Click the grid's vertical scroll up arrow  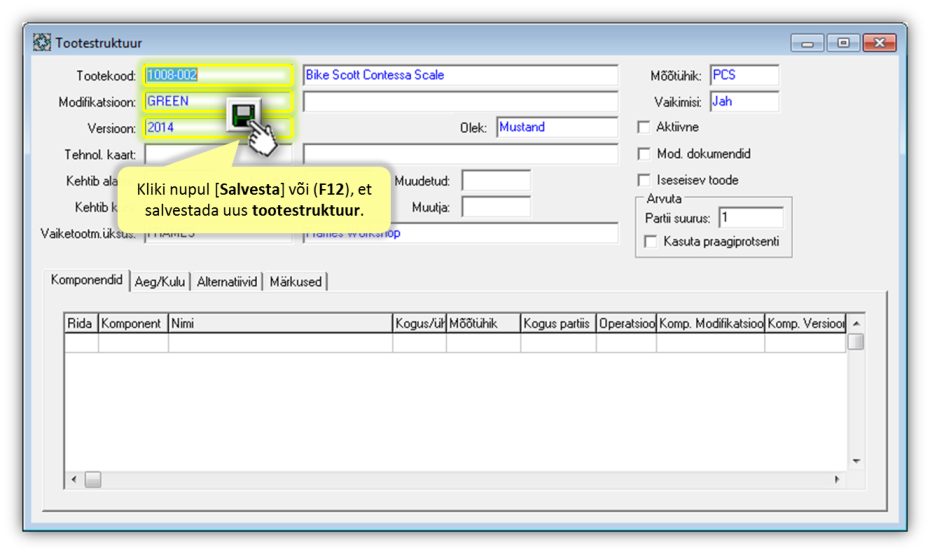[856, 323]
